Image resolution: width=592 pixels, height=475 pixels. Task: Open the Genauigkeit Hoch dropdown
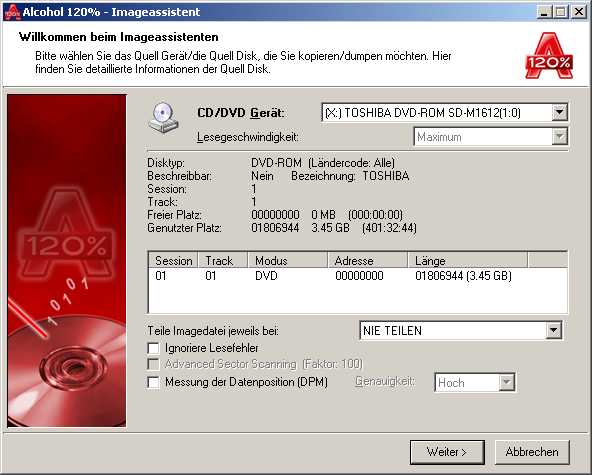pos(506,382)
